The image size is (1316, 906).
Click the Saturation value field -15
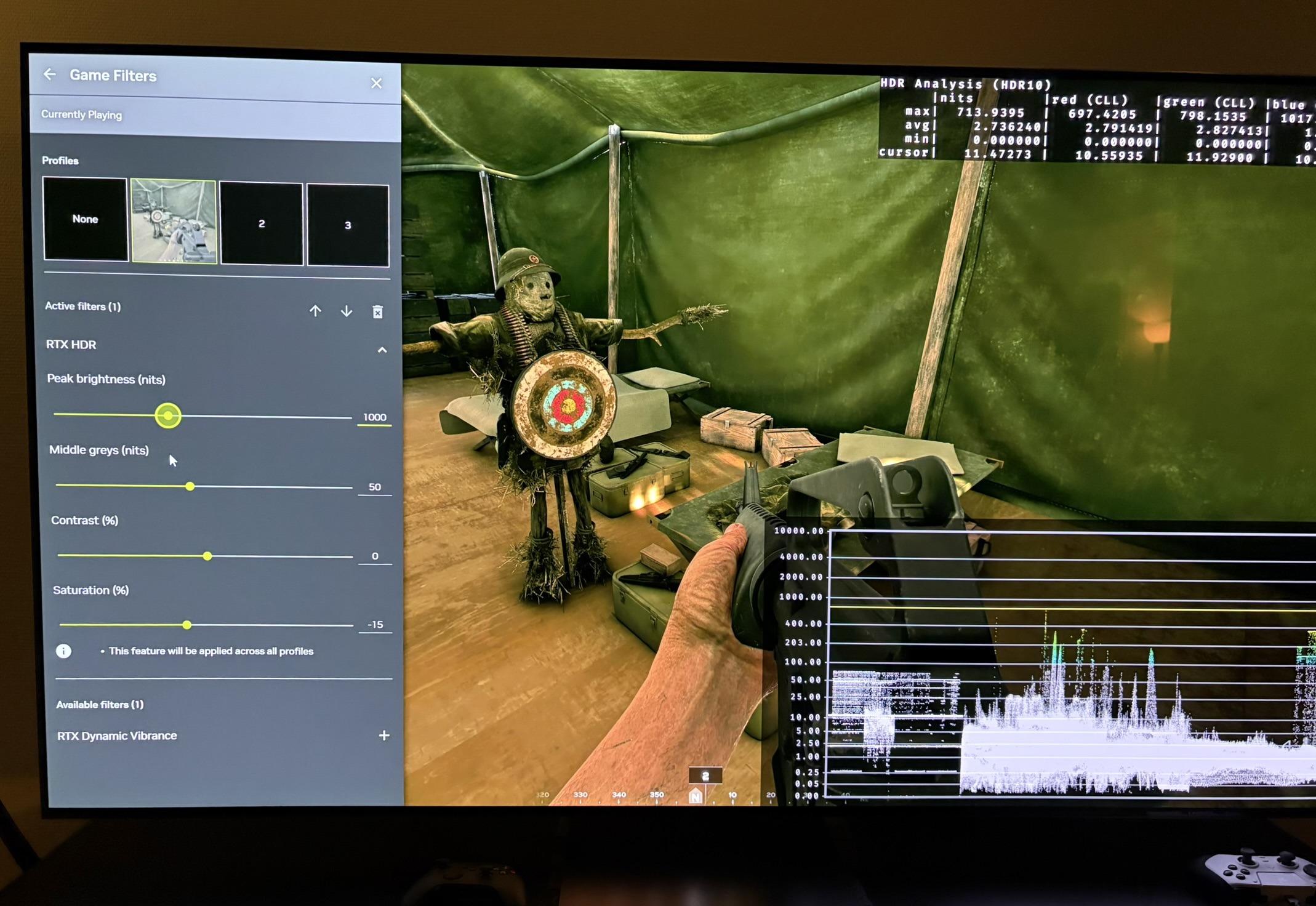point(375,625)
